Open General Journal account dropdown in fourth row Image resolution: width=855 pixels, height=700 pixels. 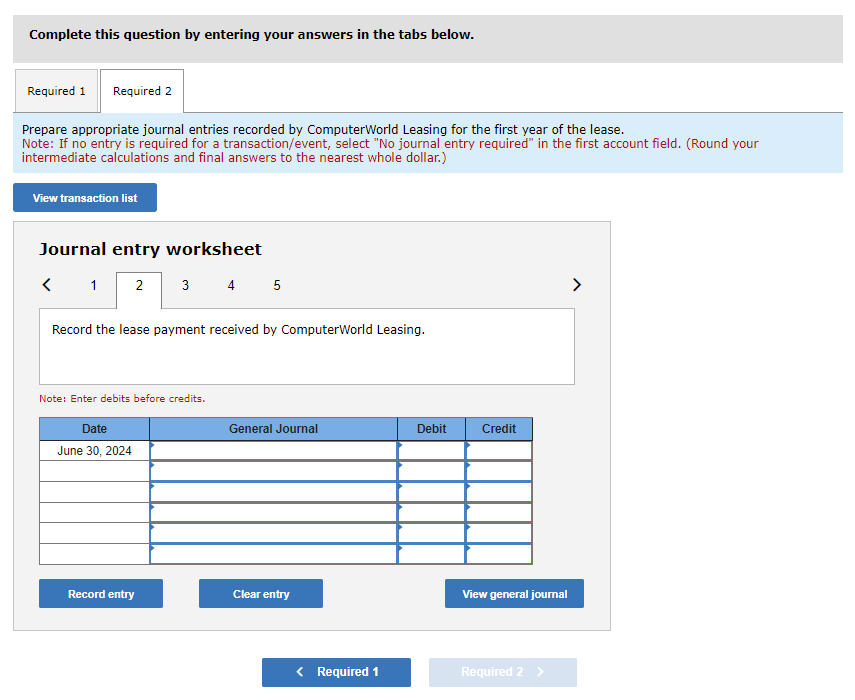273,513
